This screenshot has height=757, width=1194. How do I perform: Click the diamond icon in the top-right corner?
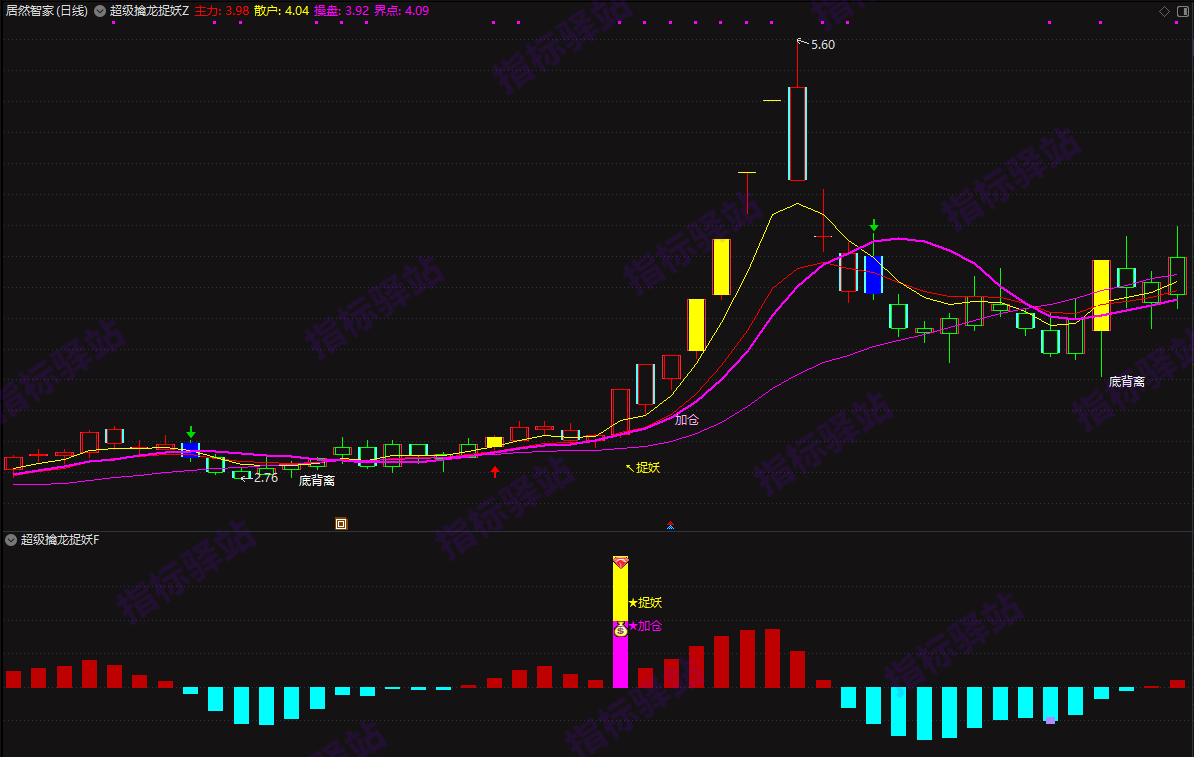1164,11
